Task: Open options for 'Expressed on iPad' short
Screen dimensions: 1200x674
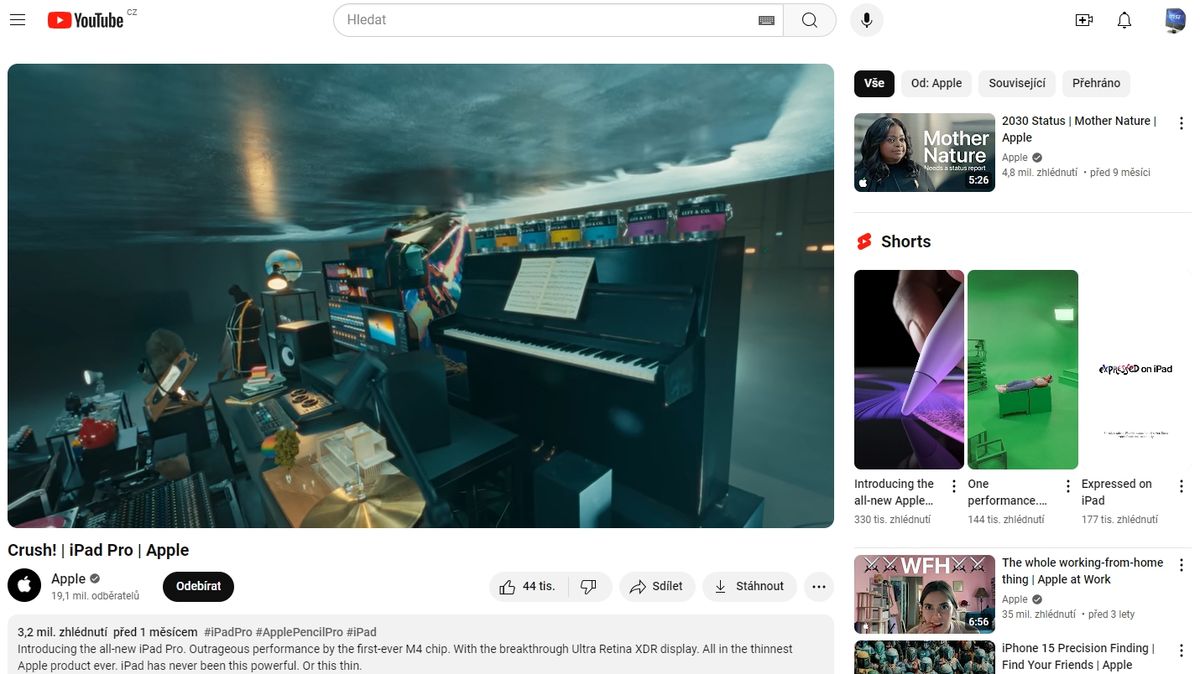Action: tap(1182, 486)
